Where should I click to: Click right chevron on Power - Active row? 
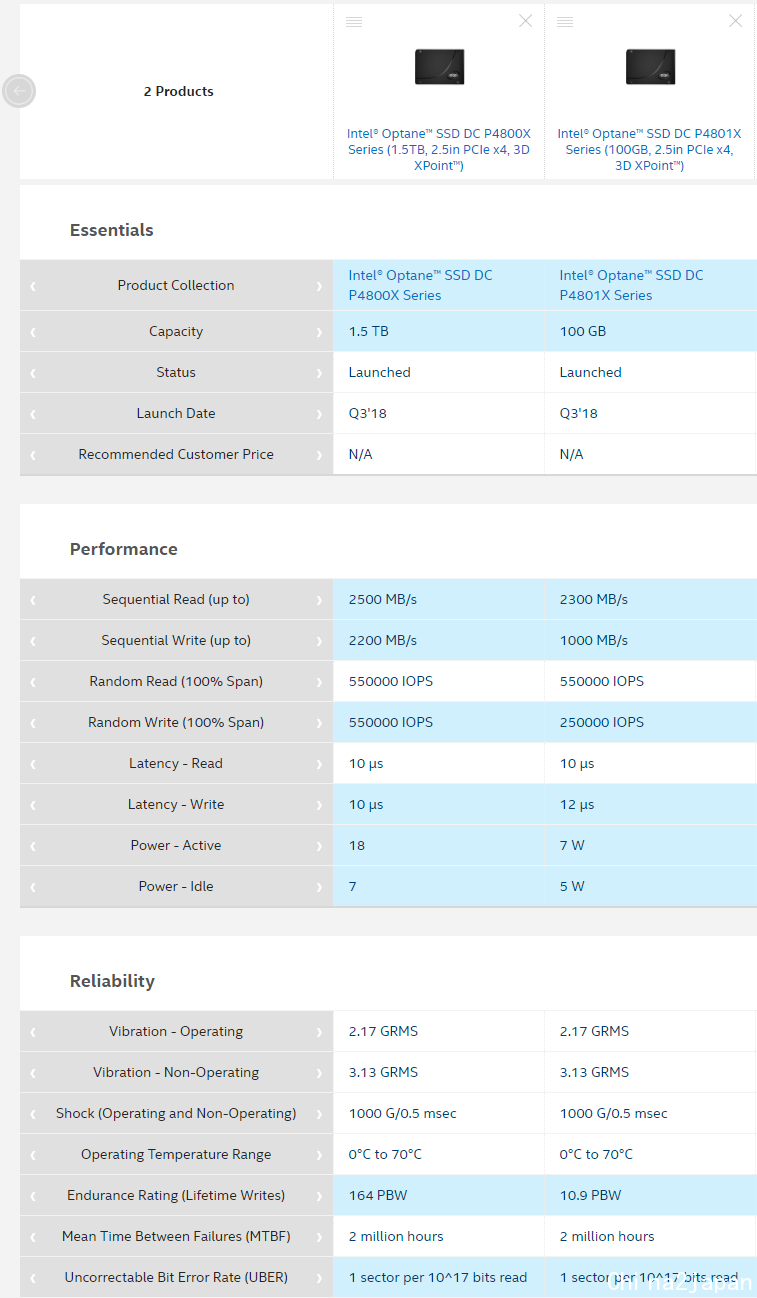coord(319,846)
